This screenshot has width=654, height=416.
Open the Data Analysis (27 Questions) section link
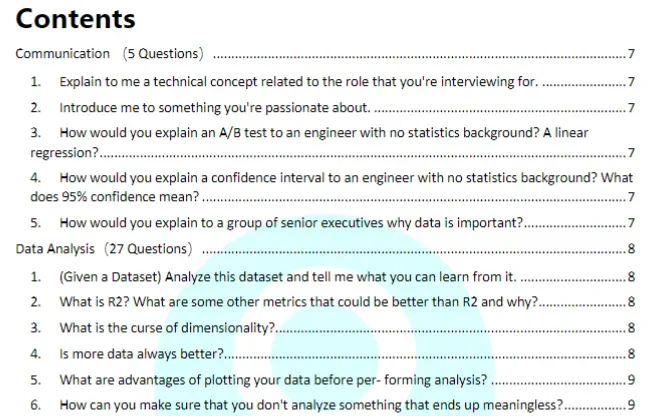pyautogui.click(x=106, y=249)
